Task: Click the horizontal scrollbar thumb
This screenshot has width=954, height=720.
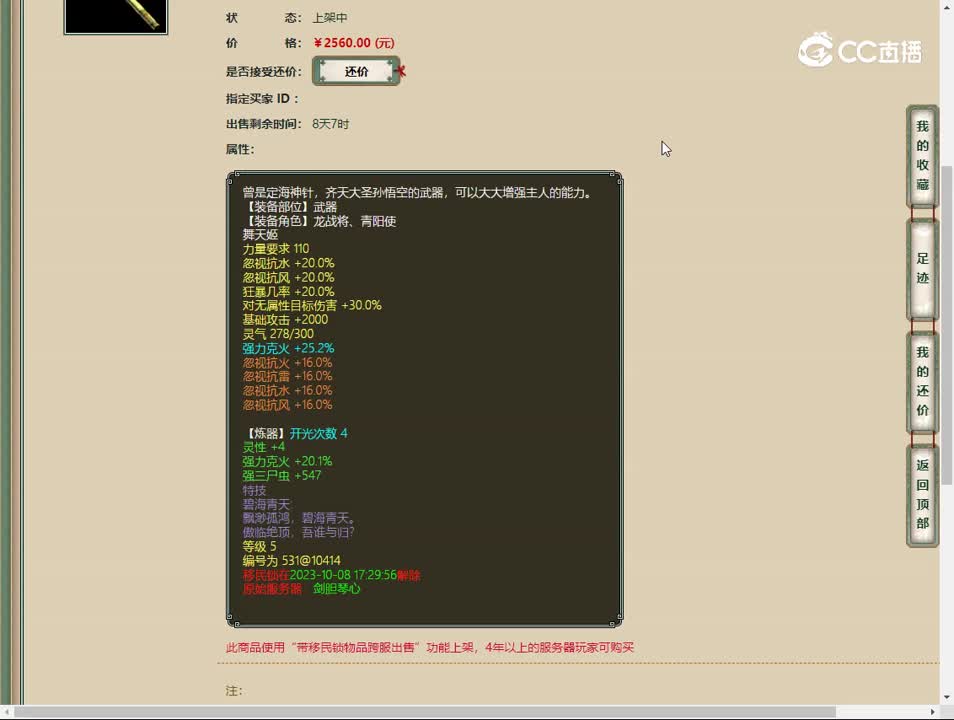Action: click(x=424, y=711)
